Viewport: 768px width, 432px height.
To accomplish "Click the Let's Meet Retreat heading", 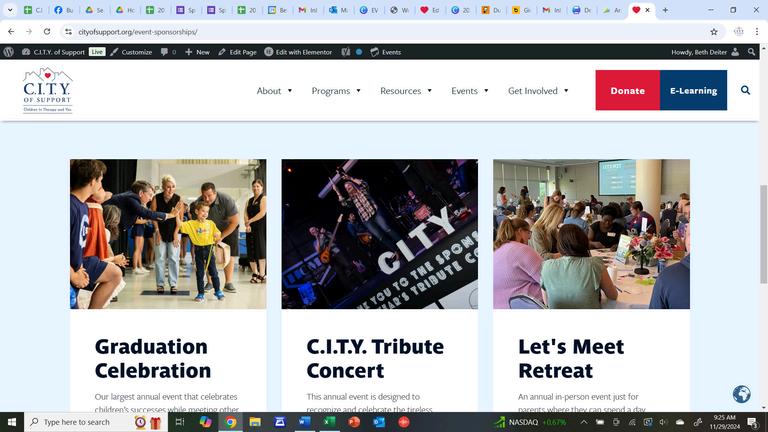I will click(571, 359).
